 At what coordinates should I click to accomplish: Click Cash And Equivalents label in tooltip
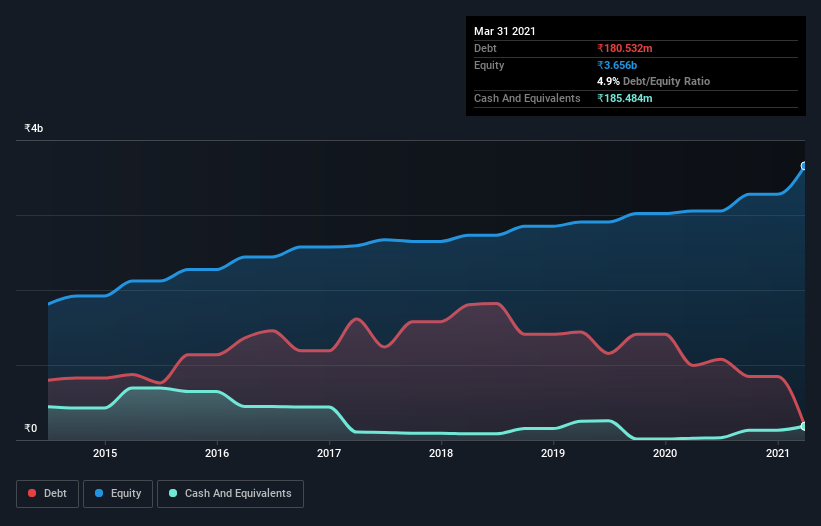point(527,98)
